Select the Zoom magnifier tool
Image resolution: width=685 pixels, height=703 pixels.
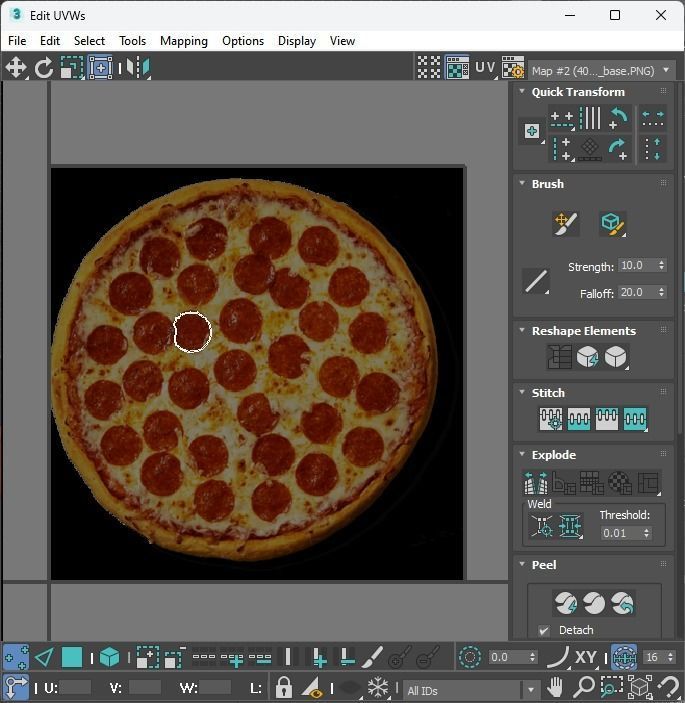click(583, 687)
